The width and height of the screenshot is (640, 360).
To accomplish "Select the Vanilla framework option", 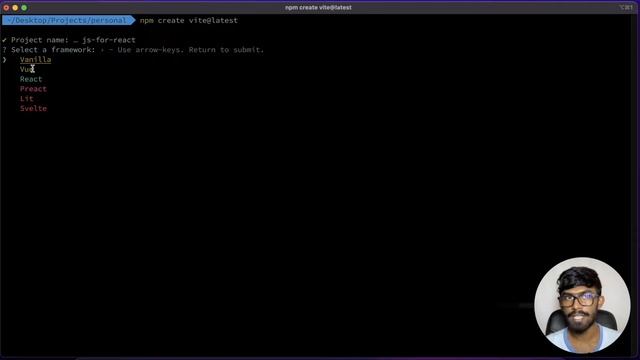I will (x=36, y=60).
